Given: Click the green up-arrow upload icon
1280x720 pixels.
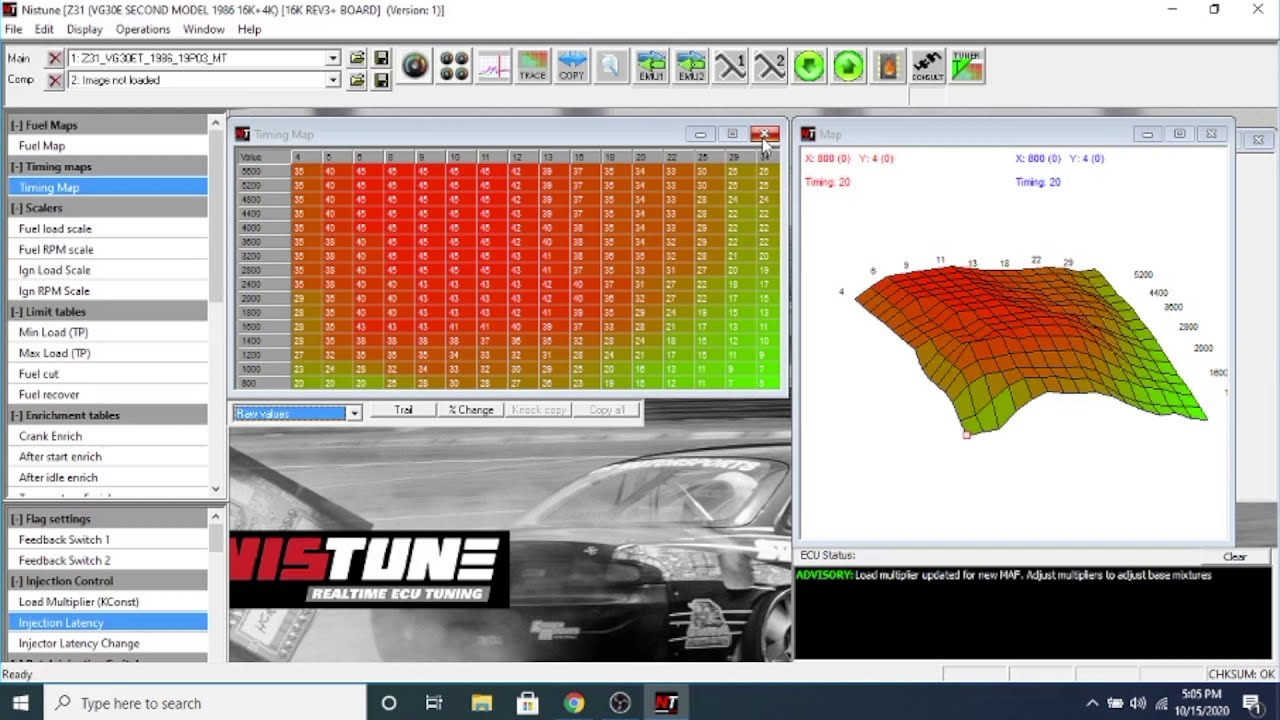Looking at the screenshot, I should click(848, 67).
